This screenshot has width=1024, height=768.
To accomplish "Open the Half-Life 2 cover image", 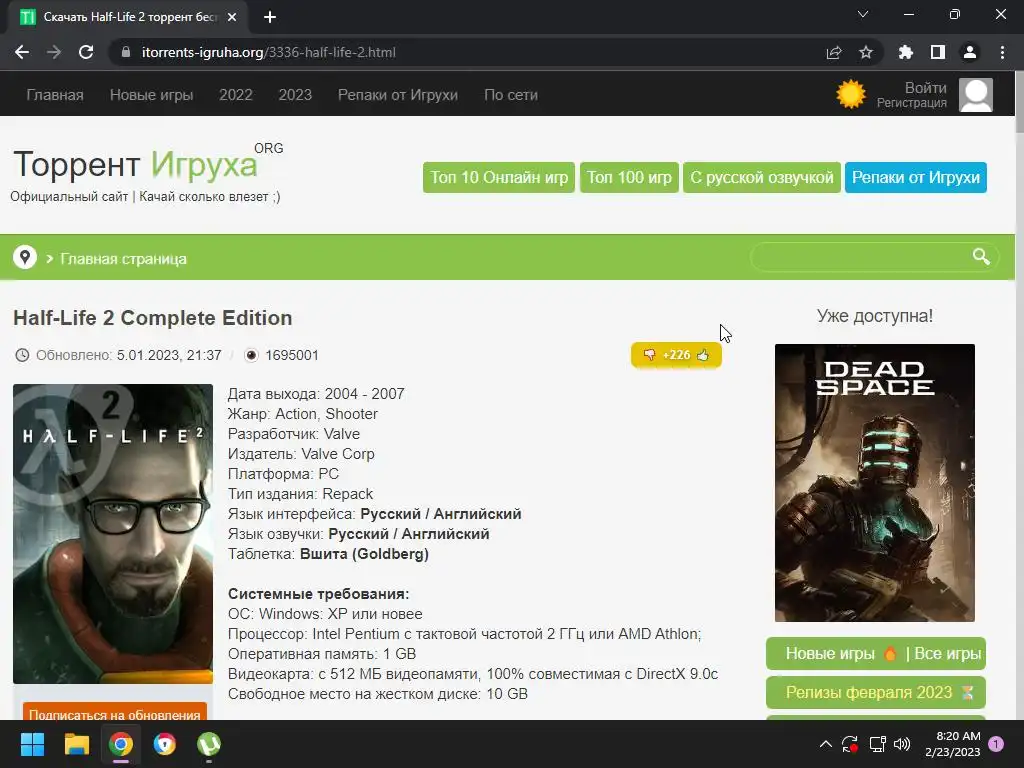I will point(113,534).
